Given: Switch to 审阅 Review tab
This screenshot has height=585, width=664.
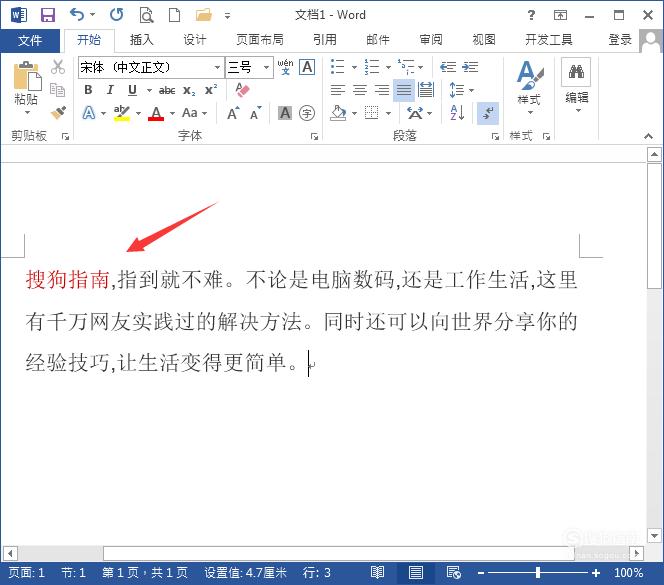Looking at the screenshot, I should point(431,40).
